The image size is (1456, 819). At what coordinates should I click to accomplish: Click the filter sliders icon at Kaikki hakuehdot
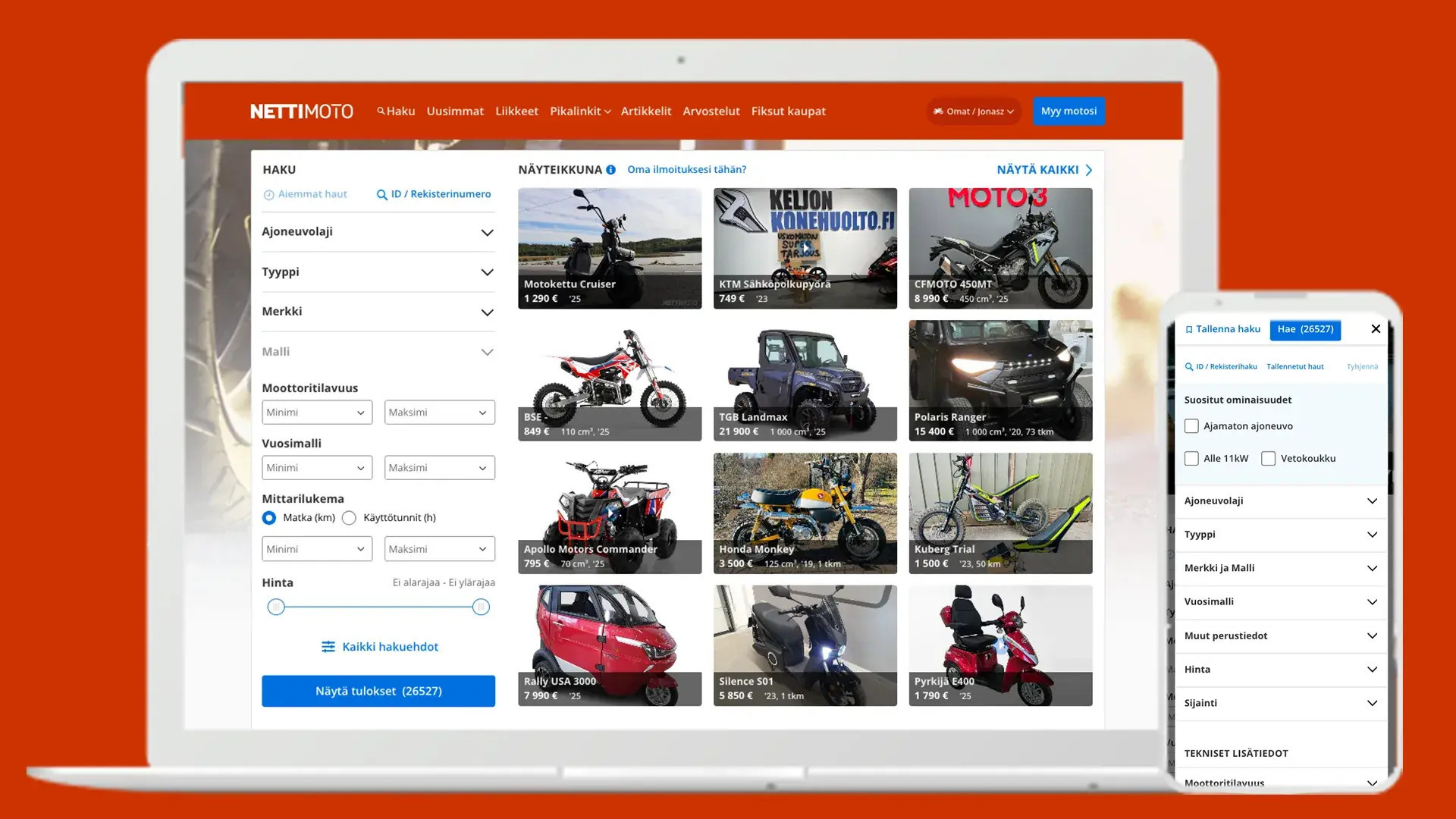328,647
